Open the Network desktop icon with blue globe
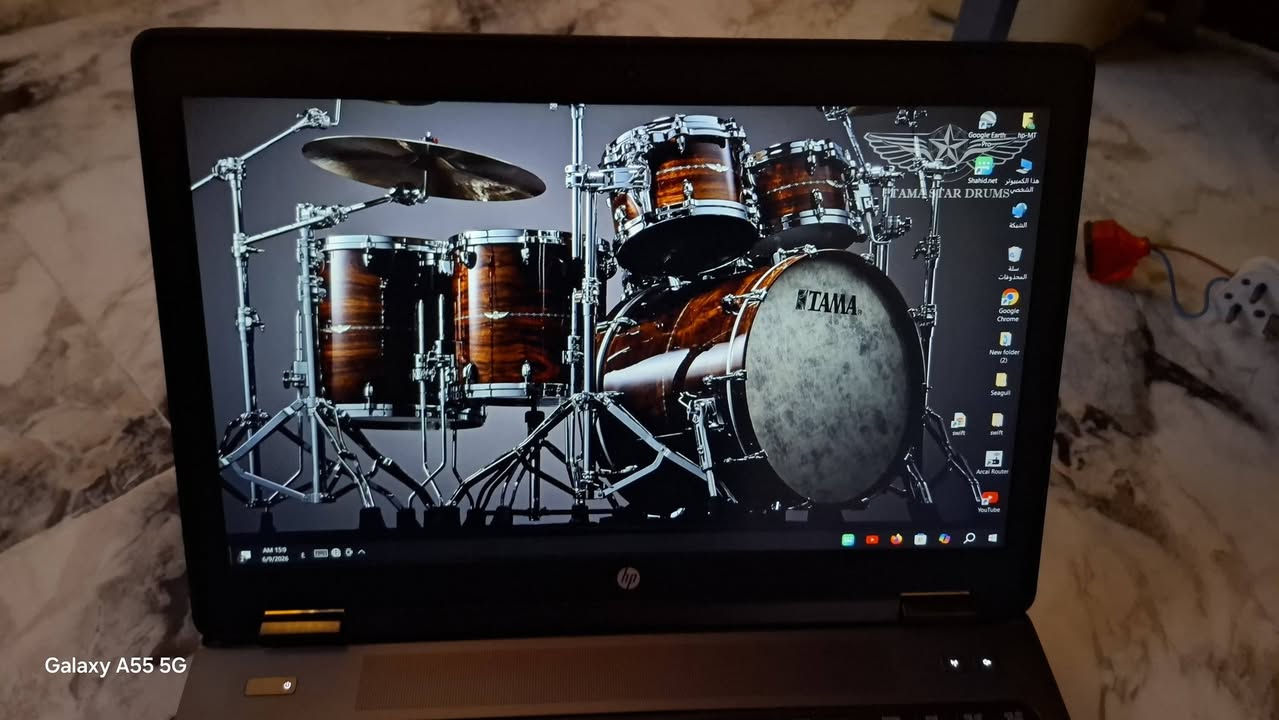 (1019, 214)
